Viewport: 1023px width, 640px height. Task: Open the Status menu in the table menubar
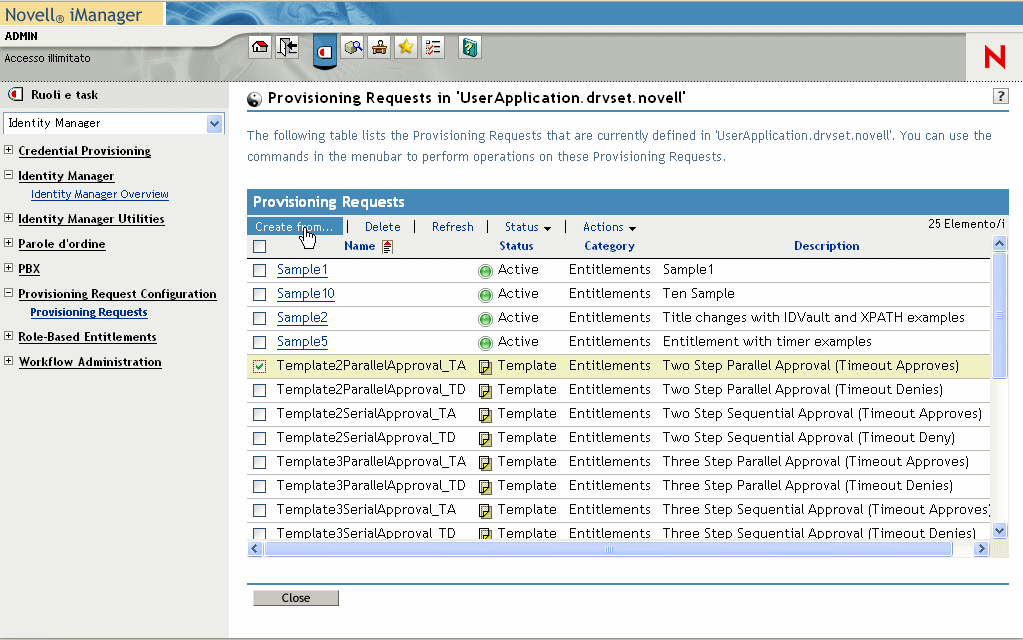click(527, 227)
